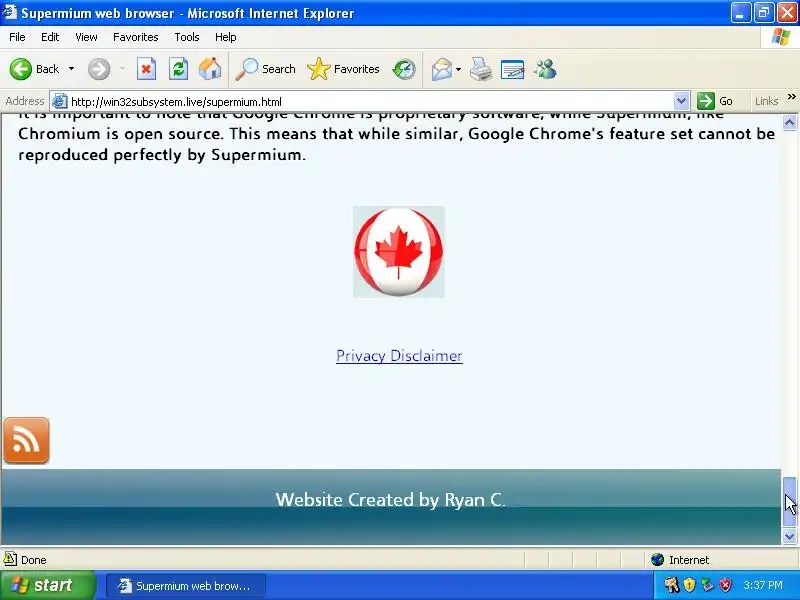Click the IE icon in title bar

(x=10, y=12)
